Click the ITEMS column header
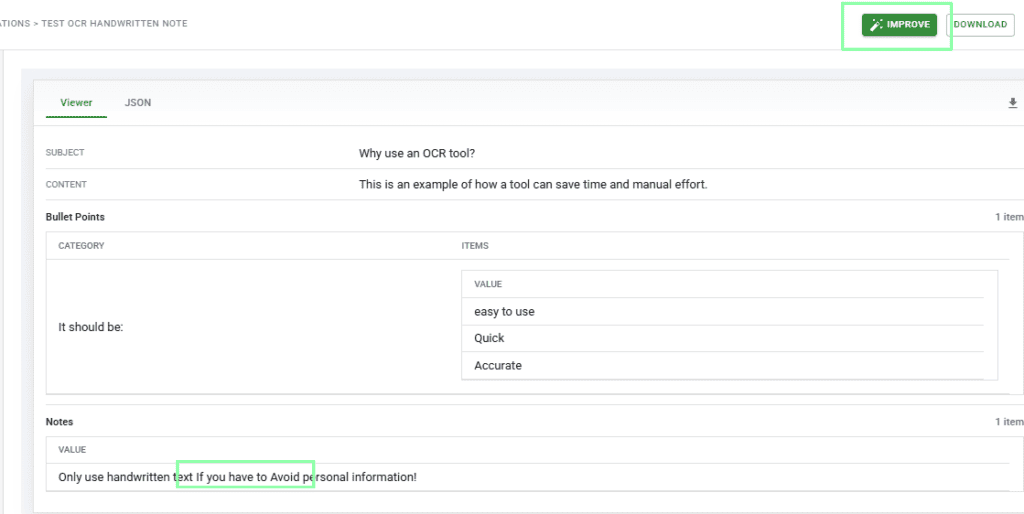 coord(475,245)
